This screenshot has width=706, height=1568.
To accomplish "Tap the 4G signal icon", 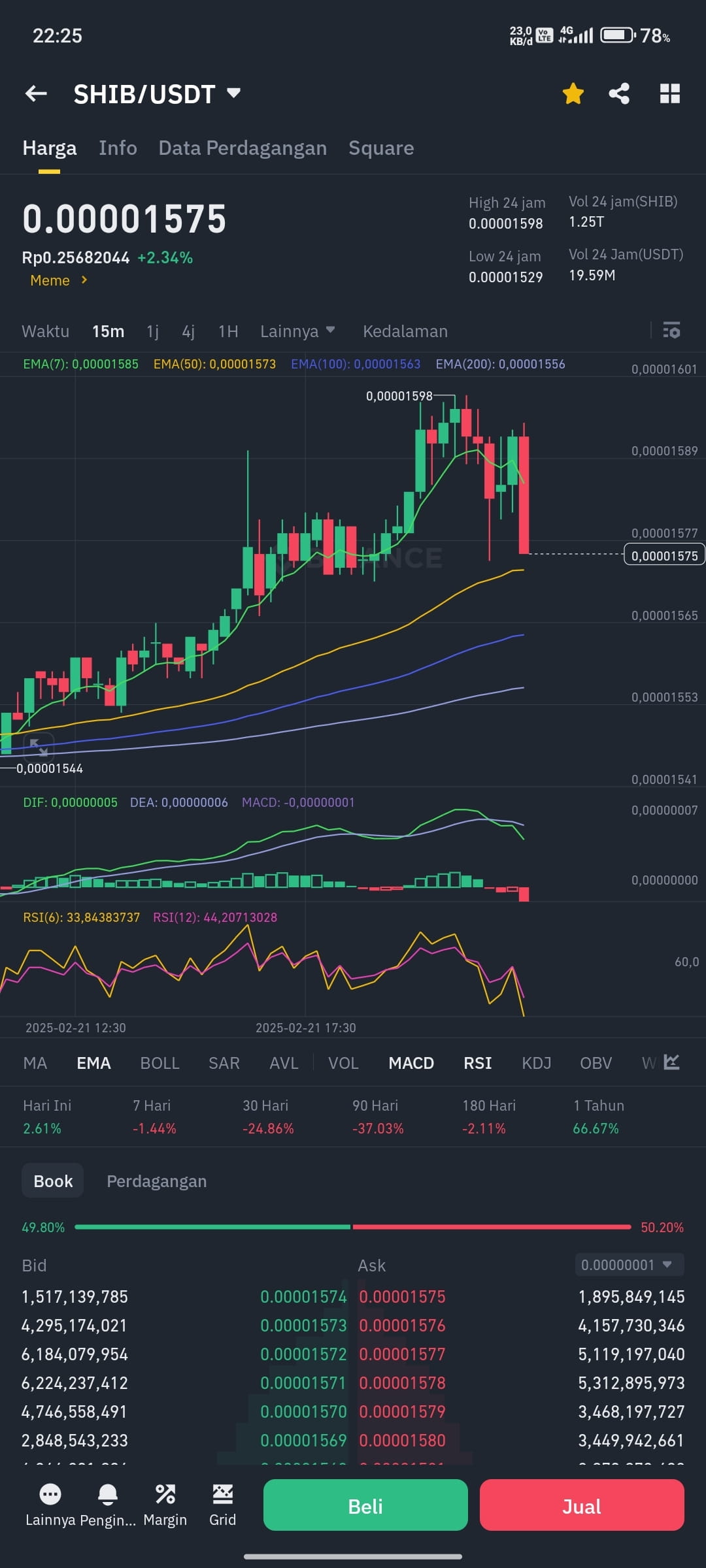I will [576, 35].
